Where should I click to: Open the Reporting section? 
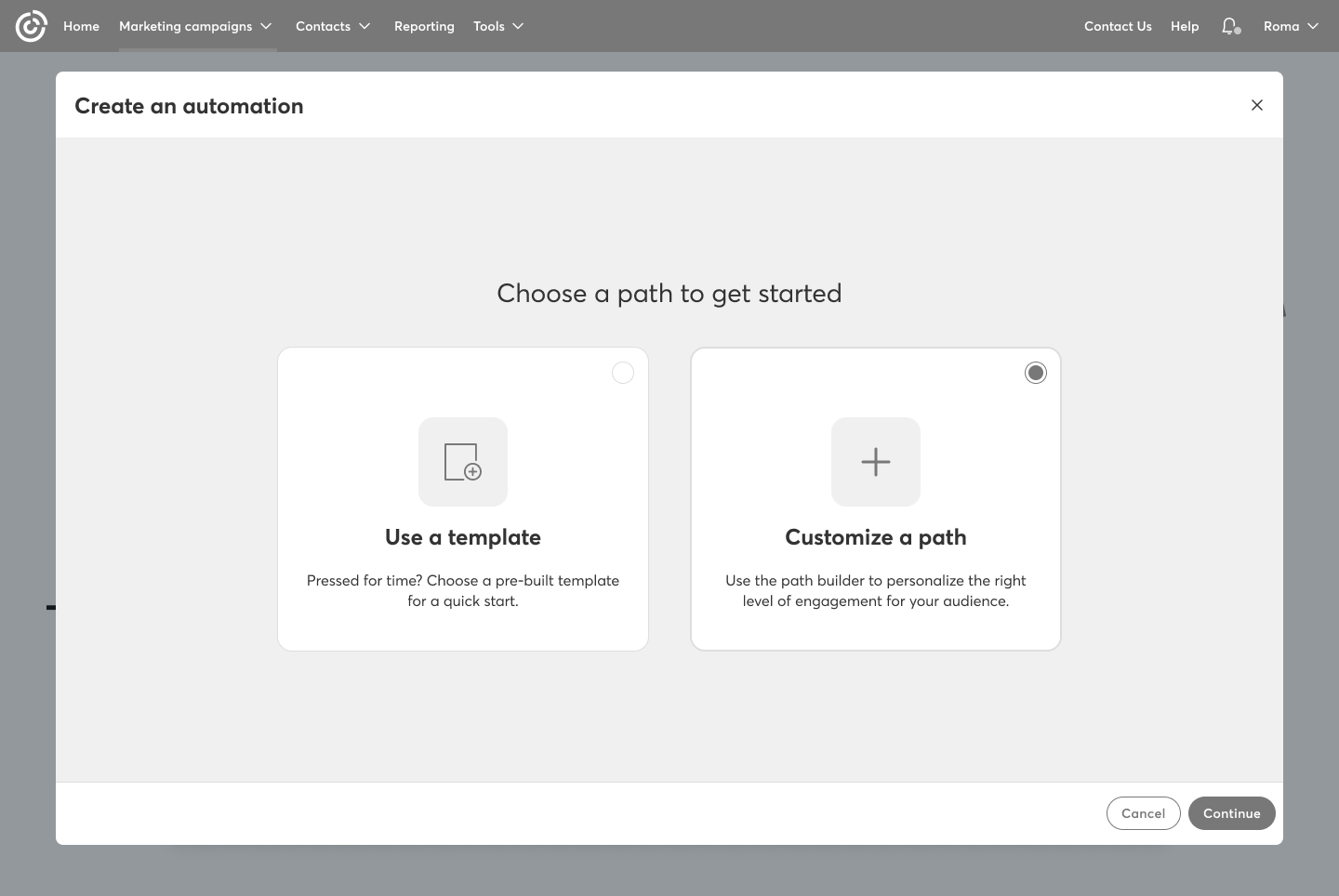(424, 26)
